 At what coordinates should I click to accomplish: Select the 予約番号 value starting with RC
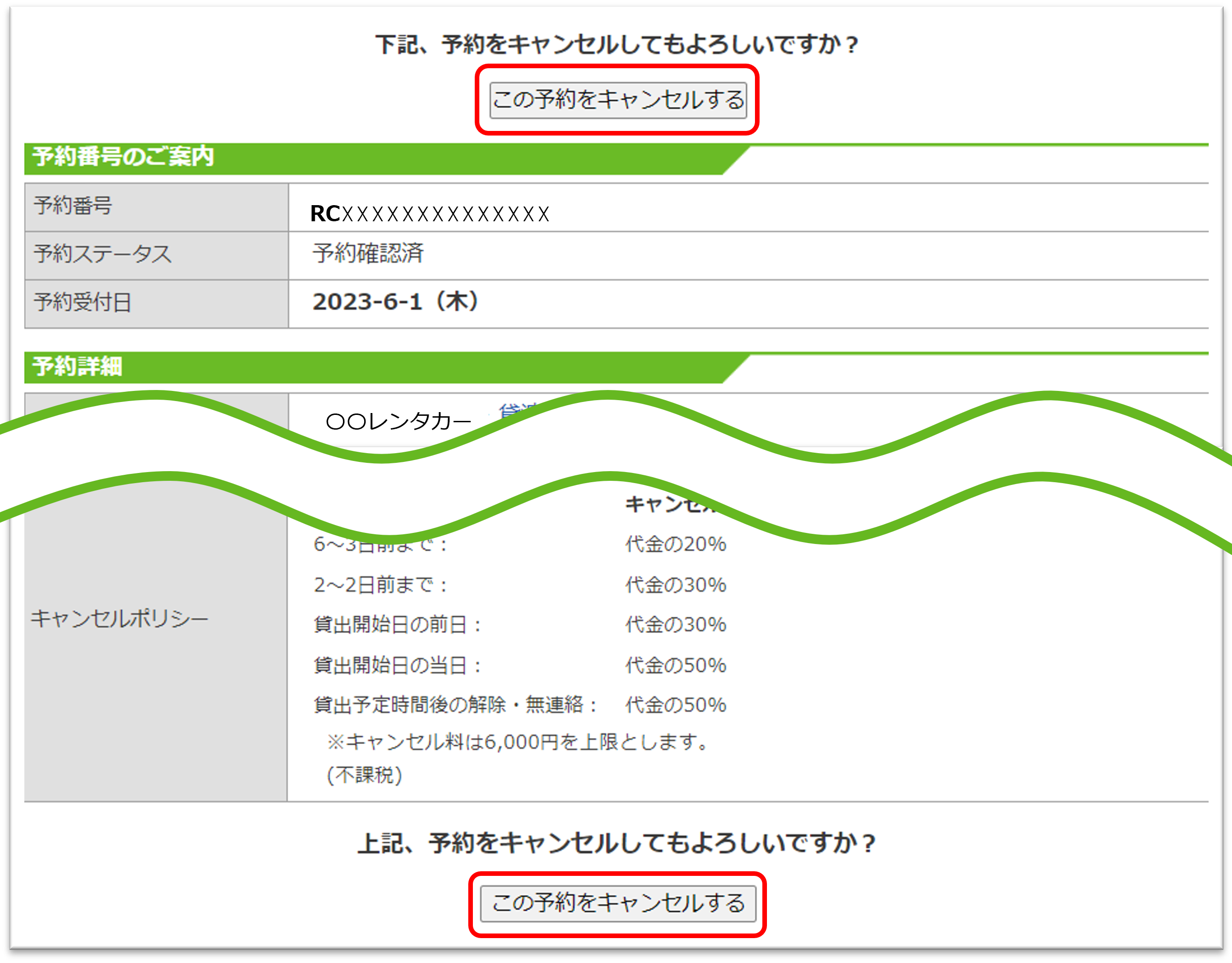(x=429, y=214)
